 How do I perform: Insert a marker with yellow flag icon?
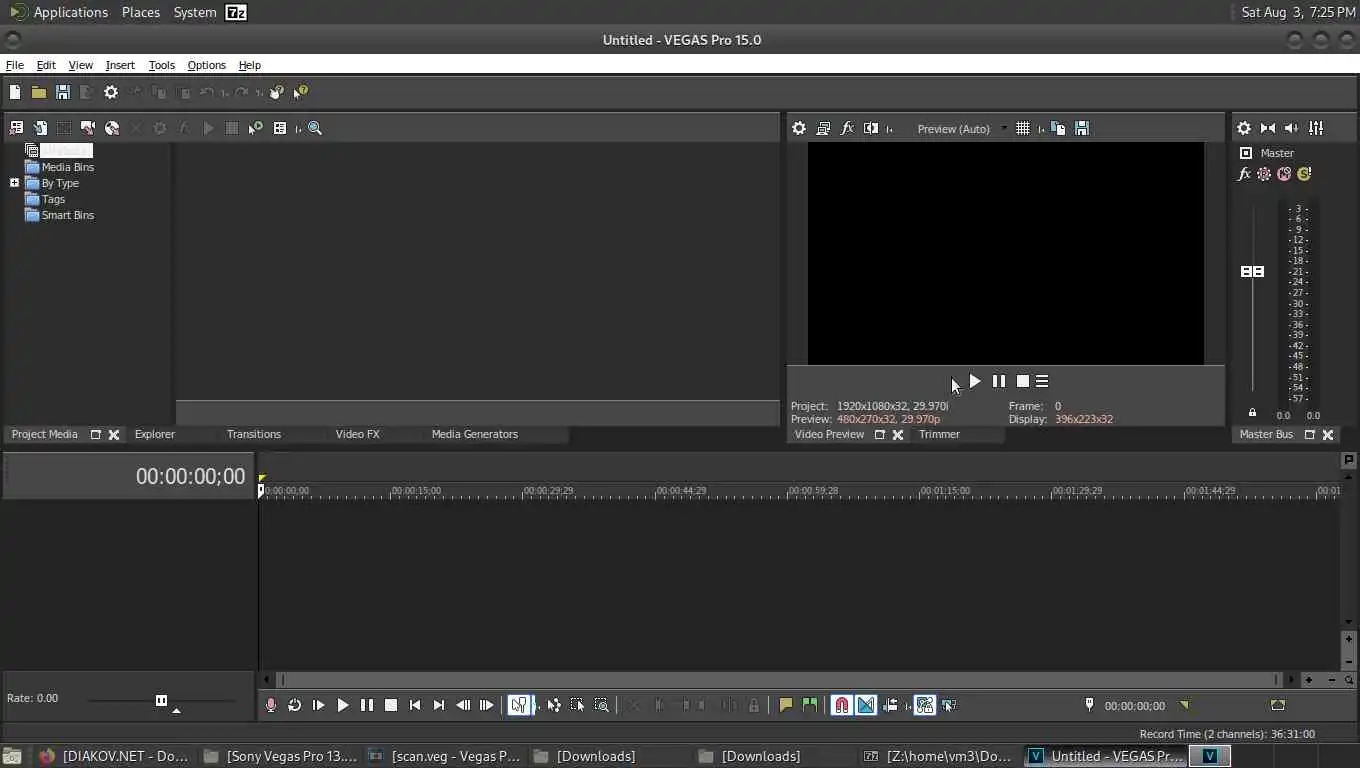pos(786,705)
